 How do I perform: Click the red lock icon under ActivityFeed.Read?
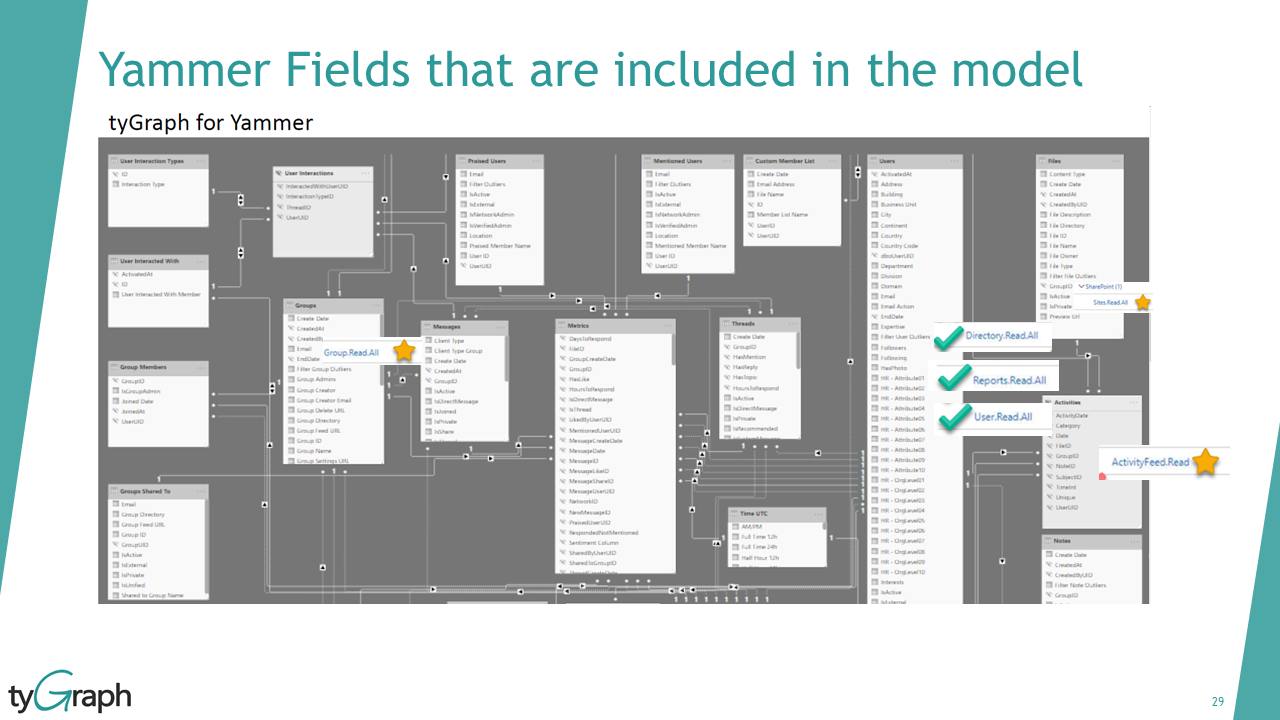click(x=1103, y=476)
